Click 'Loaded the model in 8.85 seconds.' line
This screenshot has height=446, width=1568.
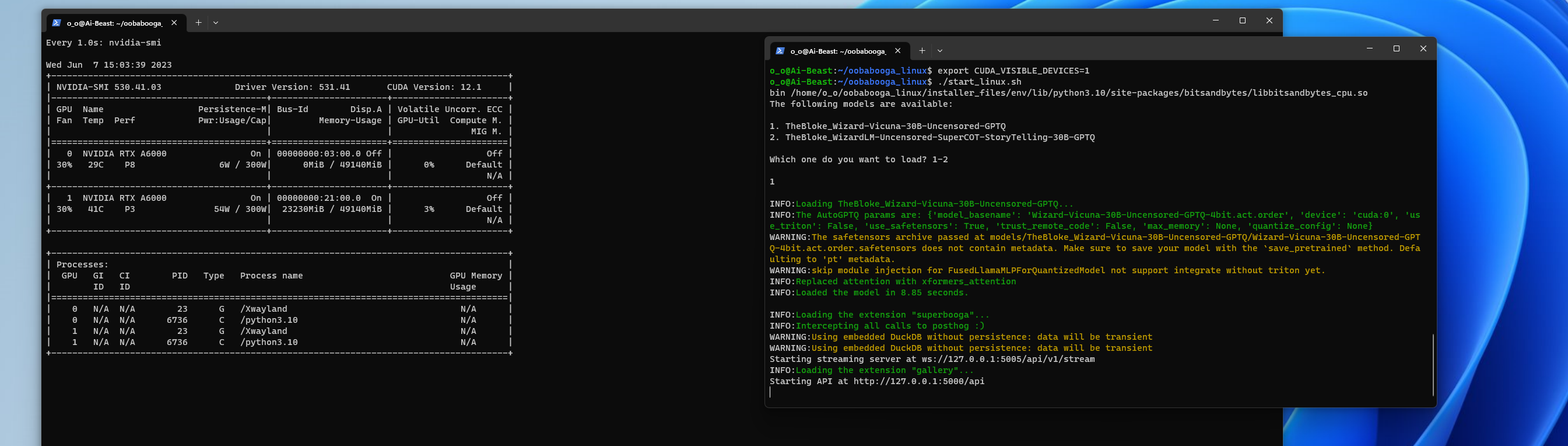882,292
